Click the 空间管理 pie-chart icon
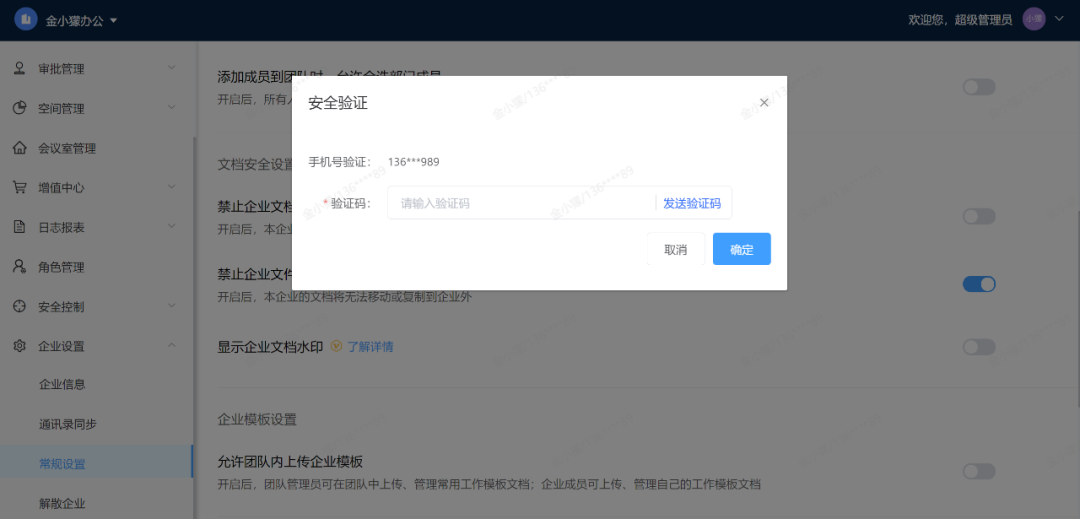The height and width of the screenshot is (519, 1080). point(19,108)
